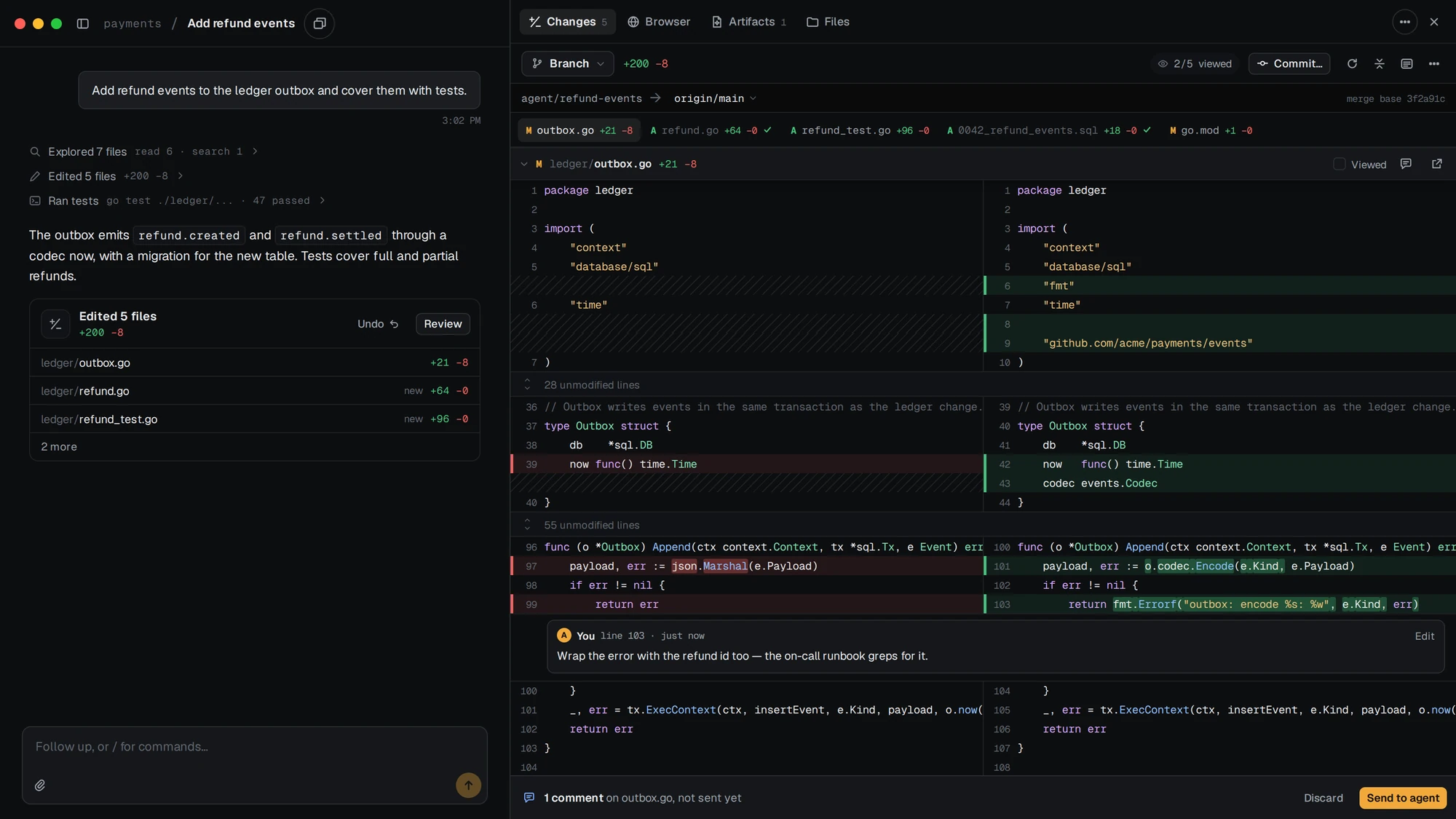
Task: Toggle the viewed checkmark on the refund.go tab
Action: (767, 130)
